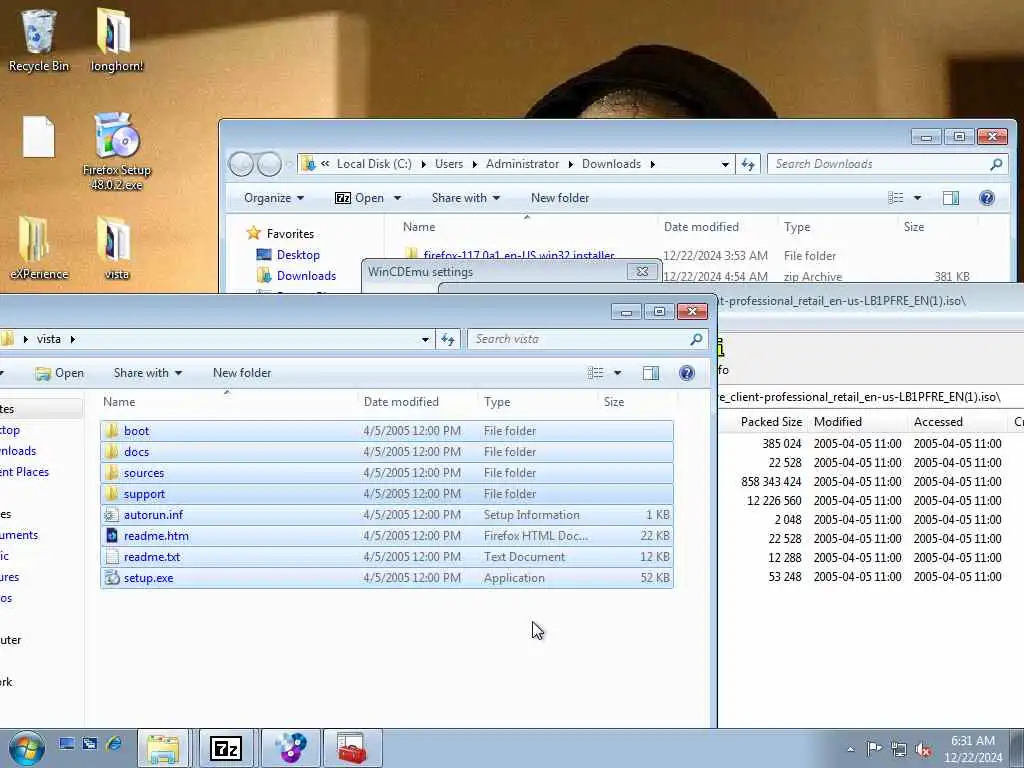The image size is (1024, 768).
Task: Select the boot folder
Action: (387, 431)
